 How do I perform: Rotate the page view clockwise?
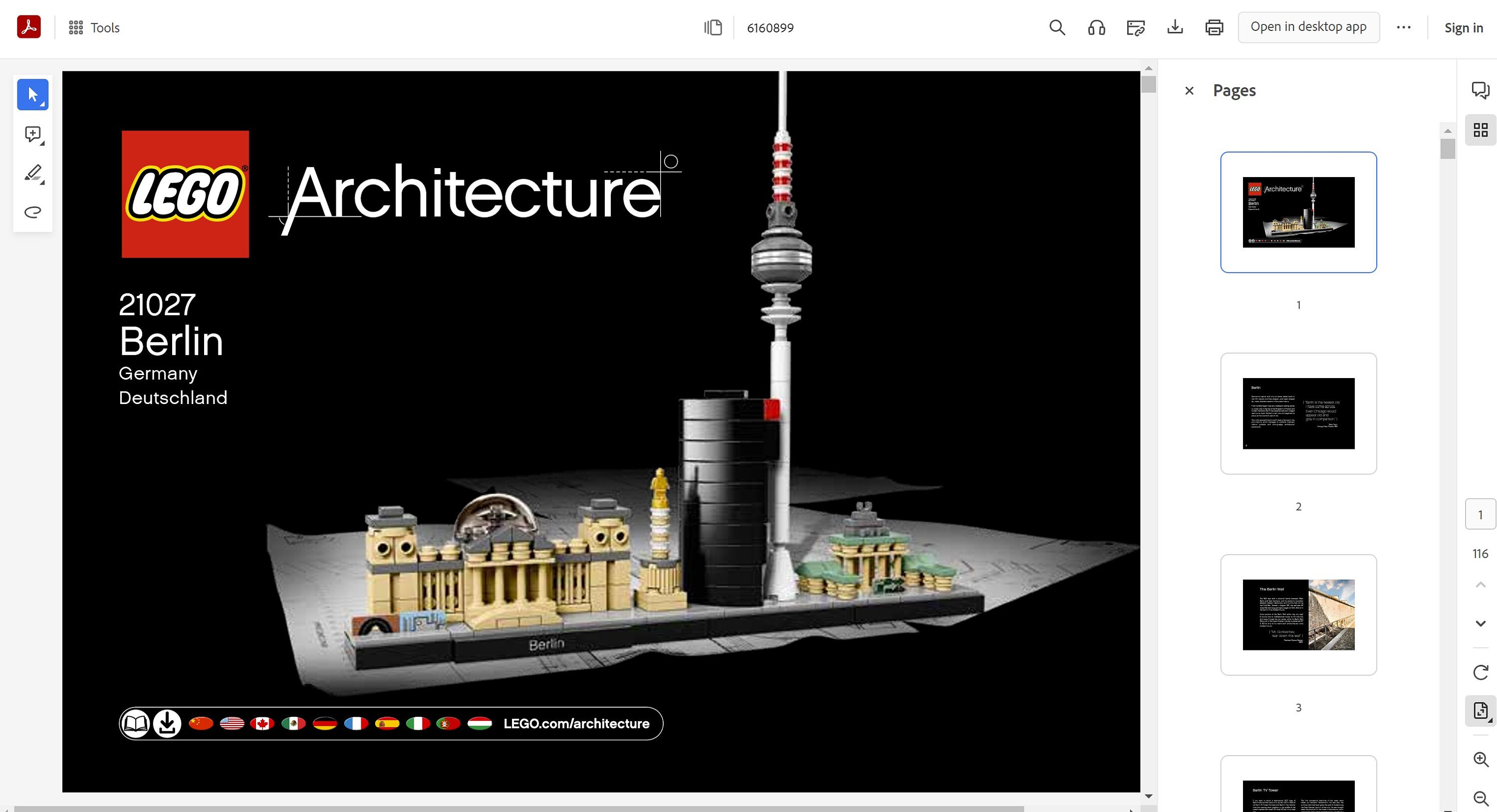coord(1480,673)
